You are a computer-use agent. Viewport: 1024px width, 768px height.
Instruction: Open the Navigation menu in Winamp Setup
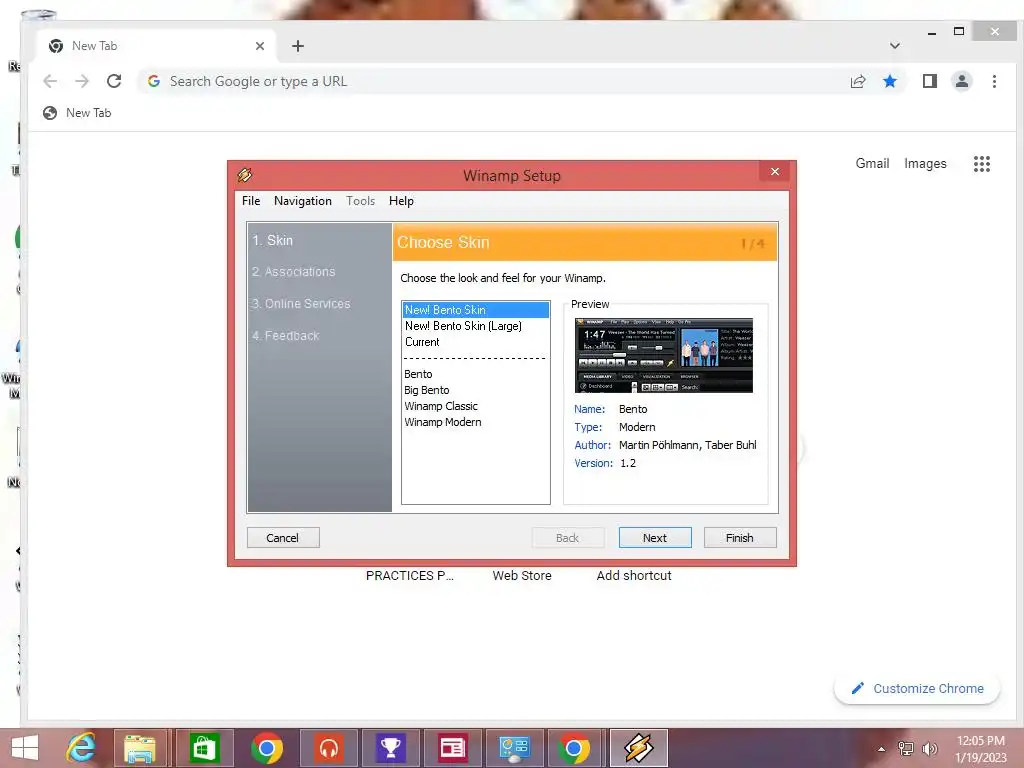point(302,200)
